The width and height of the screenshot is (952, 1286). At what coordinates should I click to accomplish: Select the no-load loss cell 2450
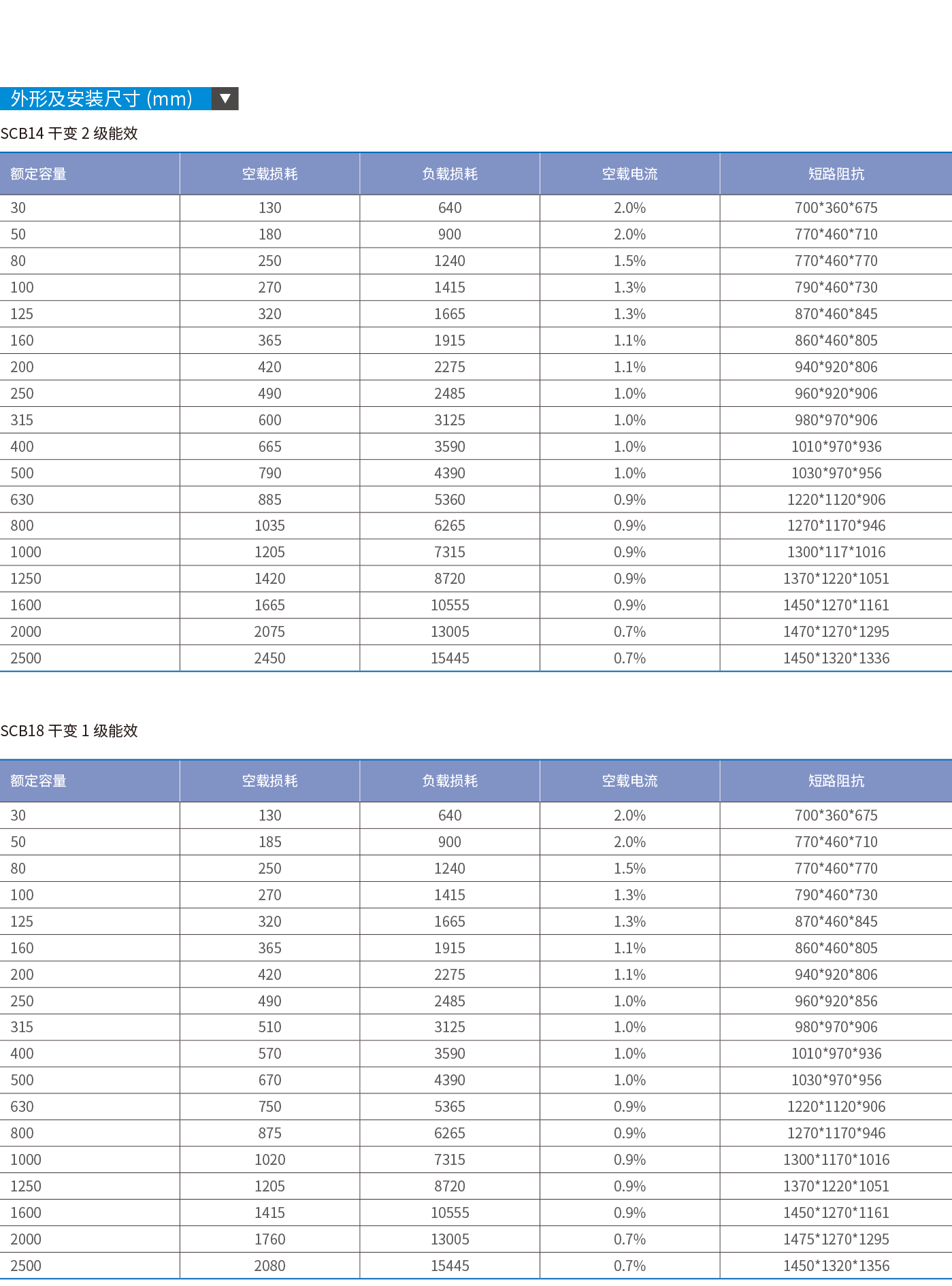269,658
